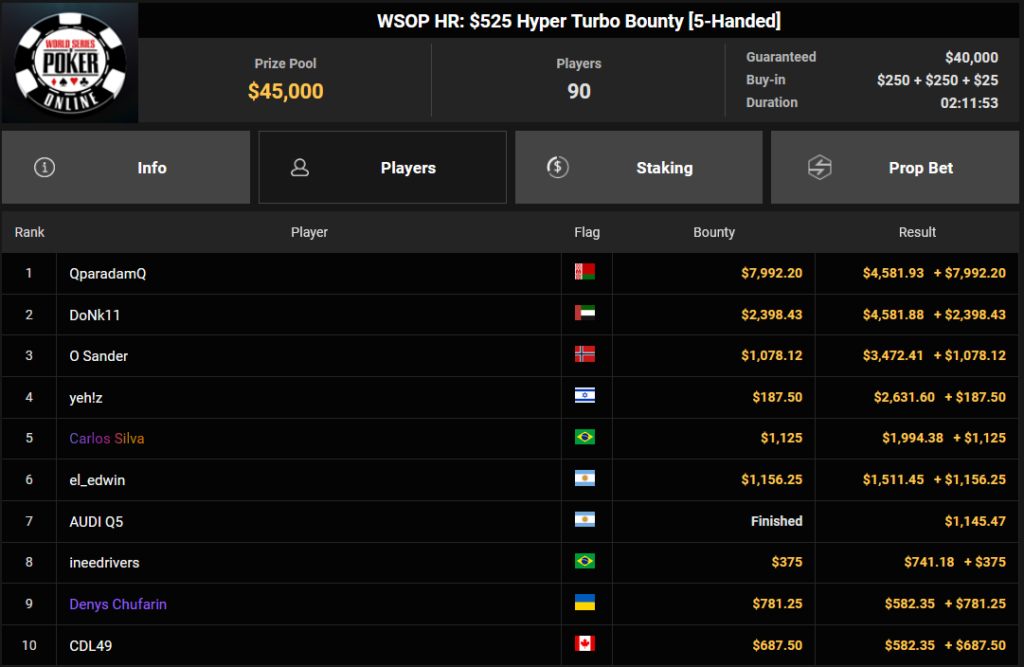The width and height of the screenshot is (1024, 667).
Task: Click Denys Chufarin's bounty $781.25 in the Bounty column
Action: point(777,604)
